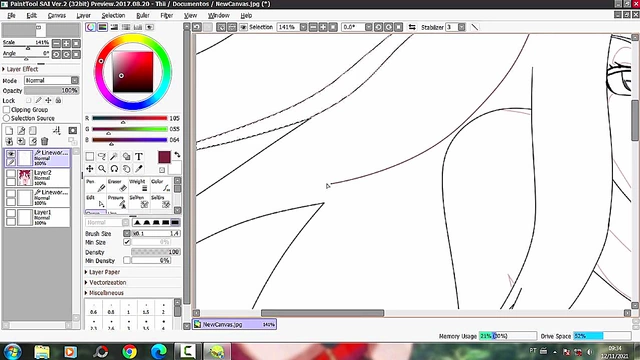This screenshot has width=640, height=360.
Task: Open the File menu
Action: click(x=11, y=16)
